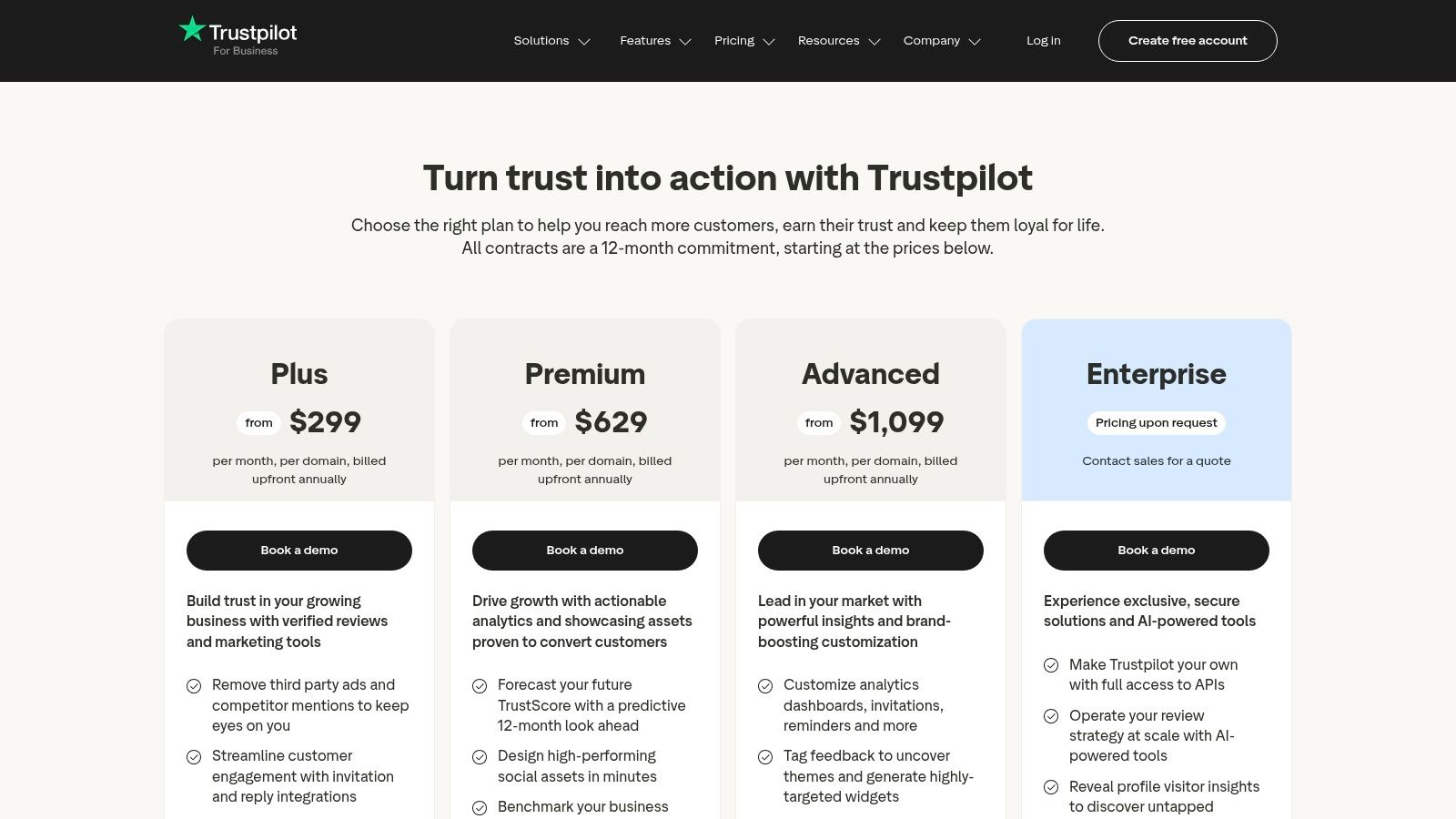Click the checkmark beside 'Operate your review strategy'
Screen dimensions: 1456x819
click(1052, 715)
